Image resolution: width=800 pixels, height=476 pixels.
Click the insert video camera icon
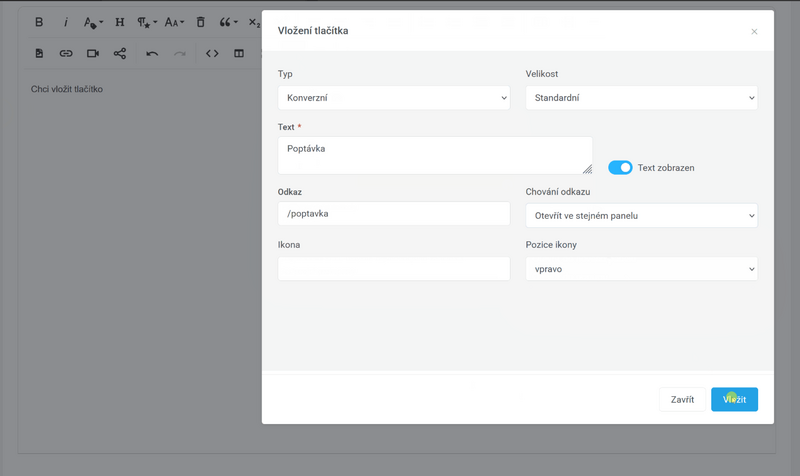pyautogui.click(x=93, y=53)
